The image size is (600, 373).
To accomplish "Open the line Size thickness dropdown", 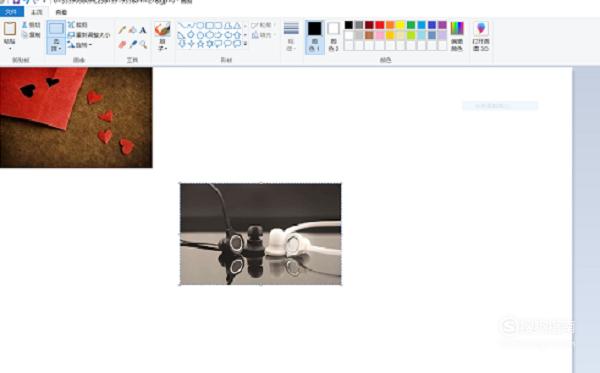I will coord(291,37).
